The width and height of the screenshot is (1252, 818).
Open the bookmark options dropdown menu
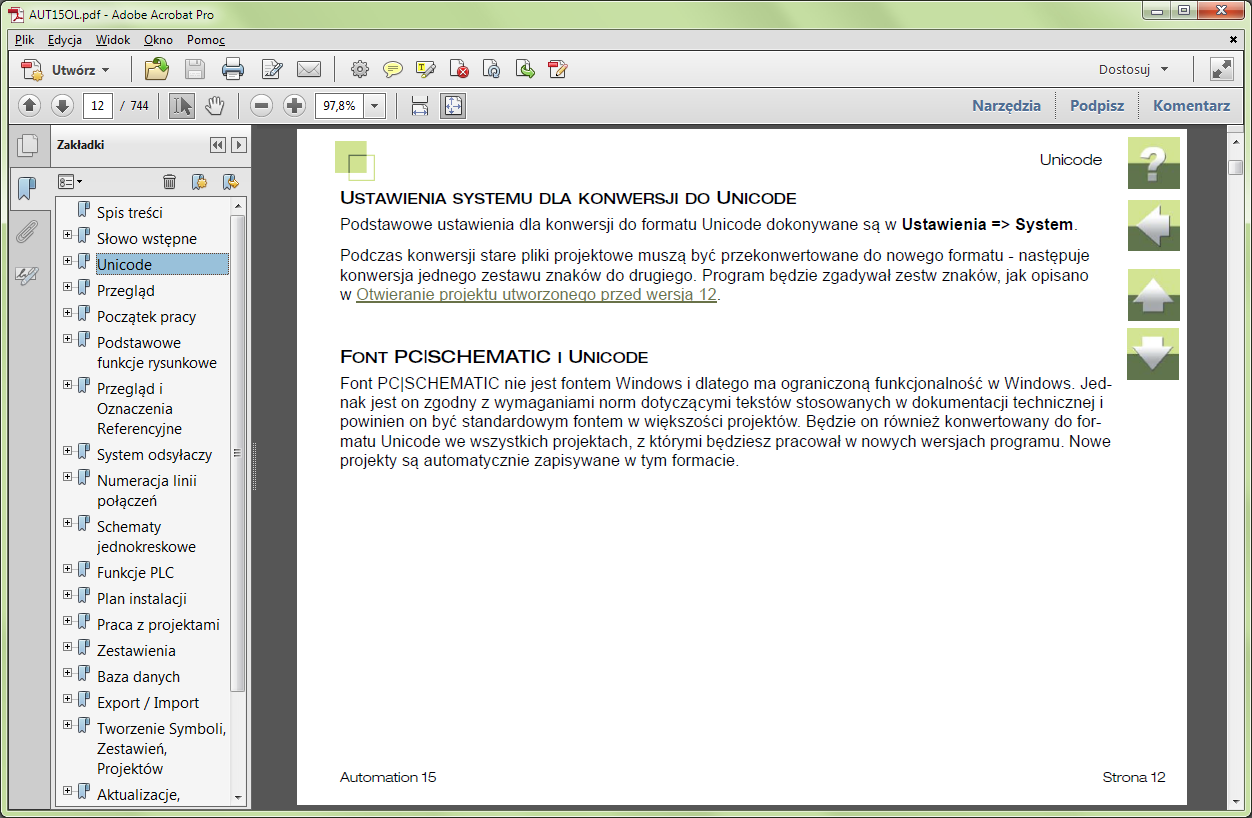(70, 181)
